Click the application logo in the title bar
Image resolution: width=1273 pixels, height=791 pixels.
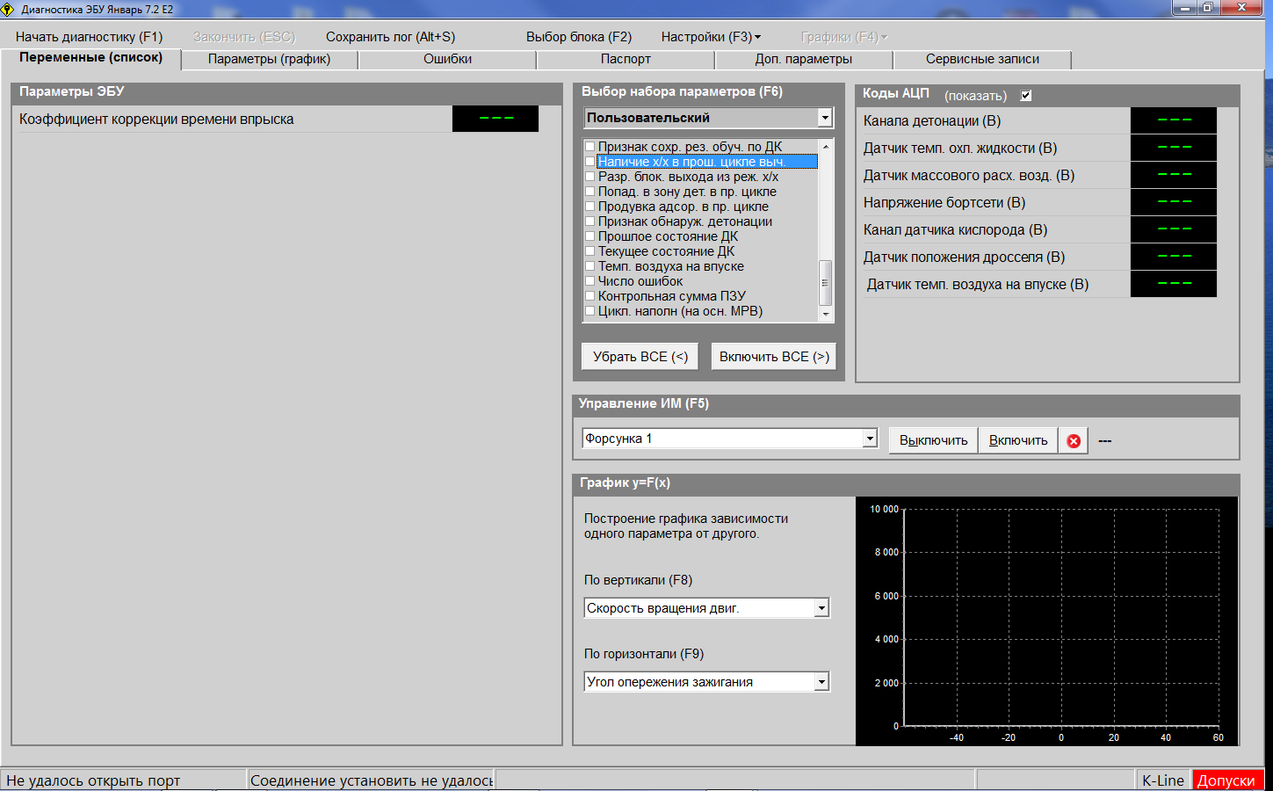pos(9,8)
